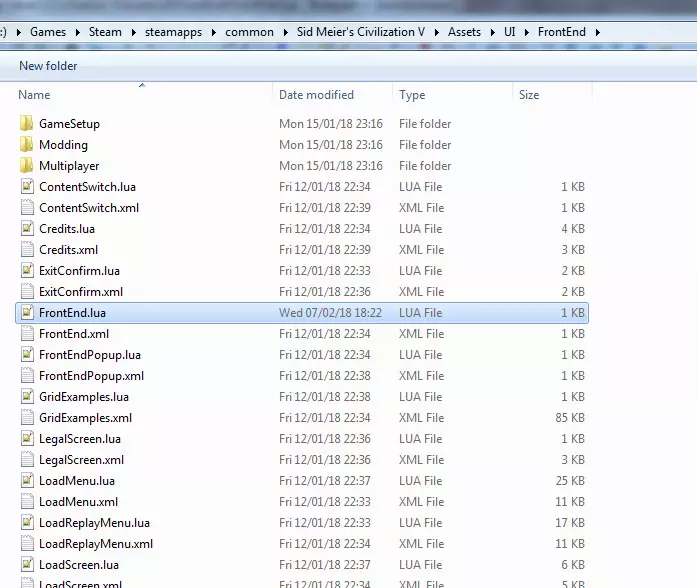Image resolution: width=697 pixels, height=588 pixels.
Task: Select the Credits.xml file name
Action: click(68, 250)
